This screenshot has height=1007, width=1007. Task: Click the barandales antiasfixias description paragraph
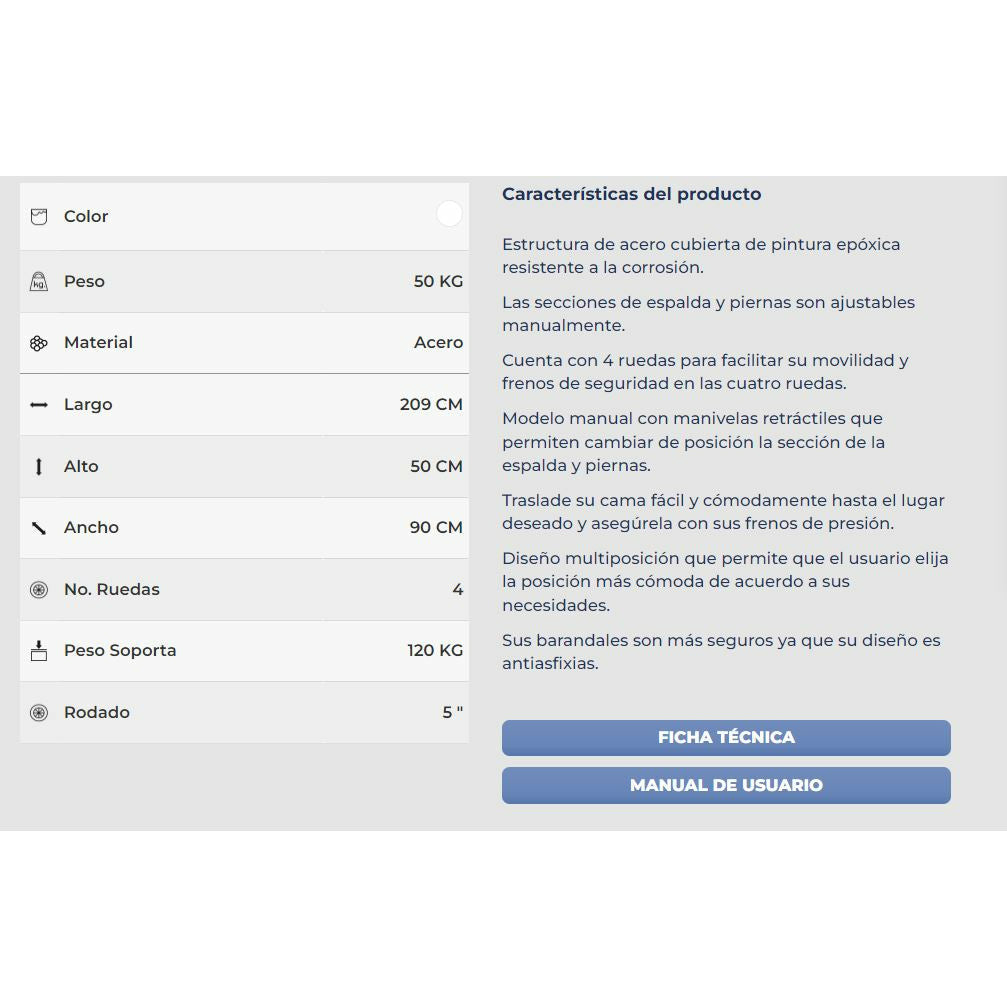point(721,652)
